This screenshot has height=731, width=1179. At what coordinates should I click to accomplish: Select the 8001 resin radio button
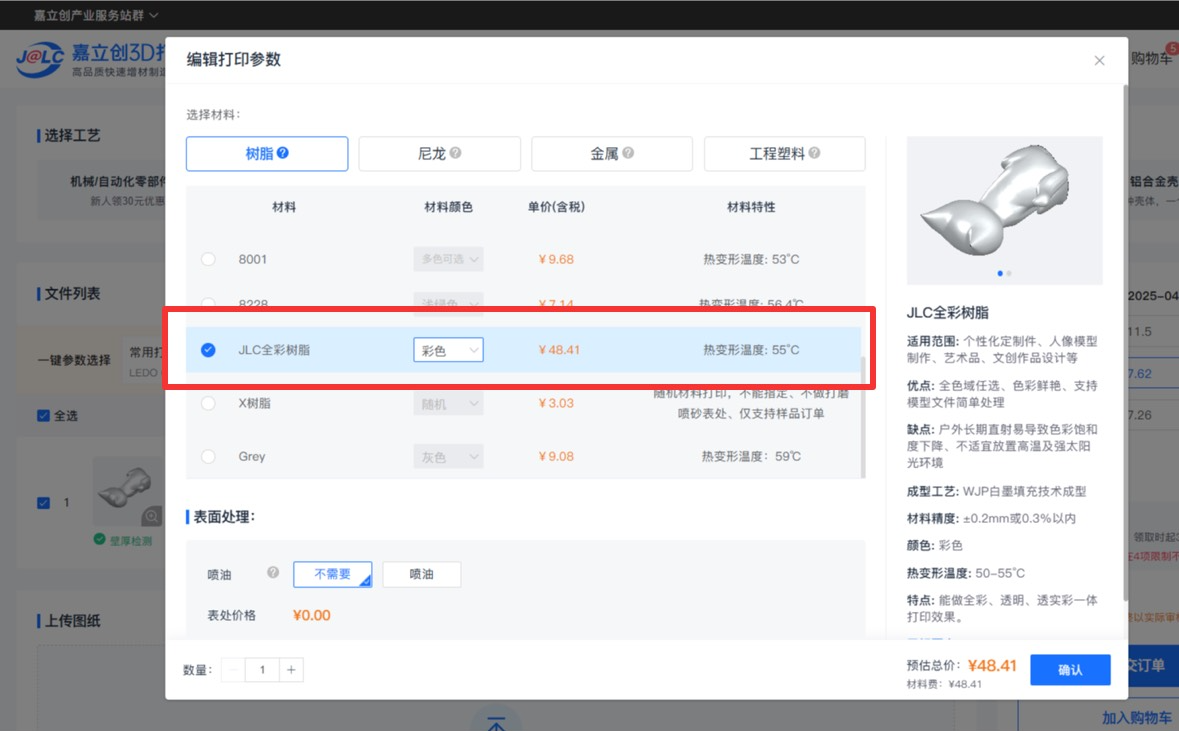coord(208,259)
